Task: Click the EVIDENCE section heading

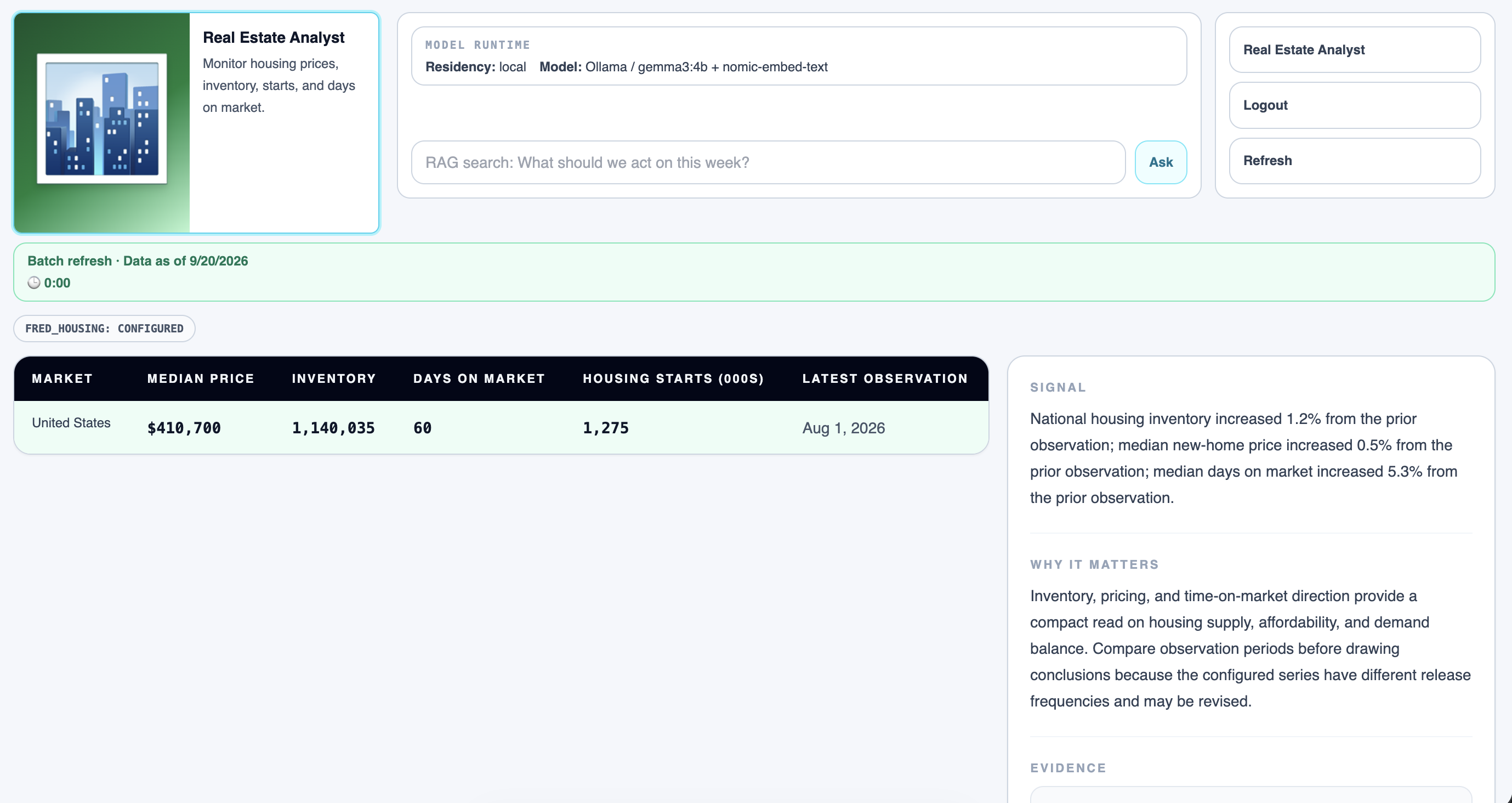Action: coord(1068,767)
